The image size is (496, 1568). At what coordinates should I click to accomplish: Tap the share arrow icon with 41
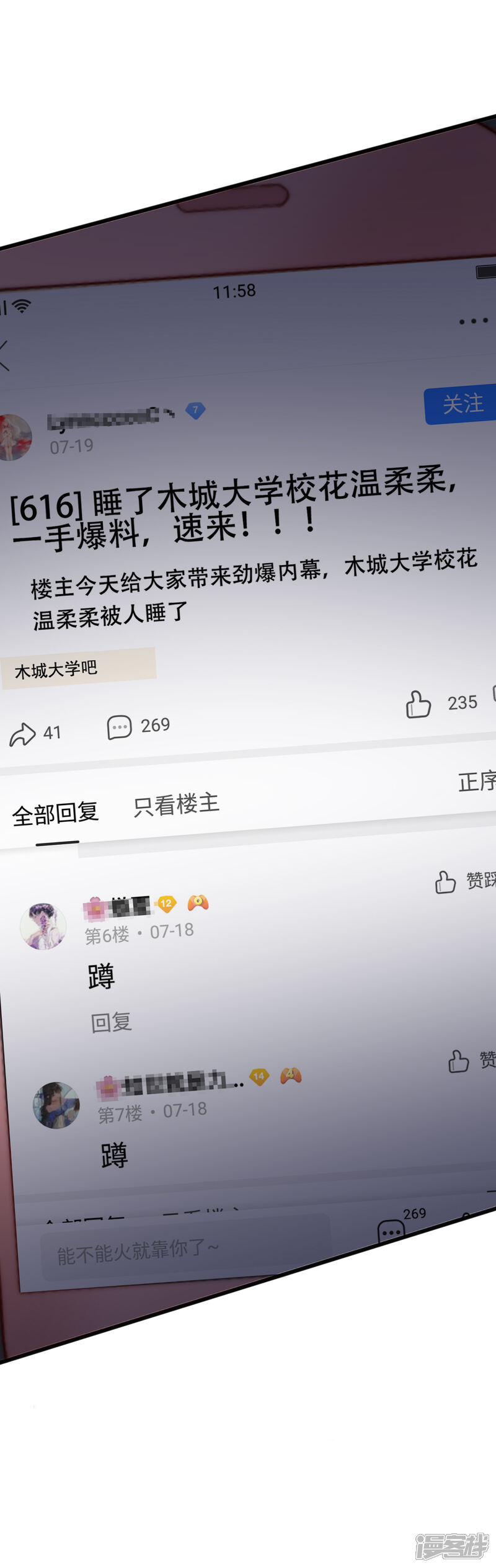click(22, 734)
